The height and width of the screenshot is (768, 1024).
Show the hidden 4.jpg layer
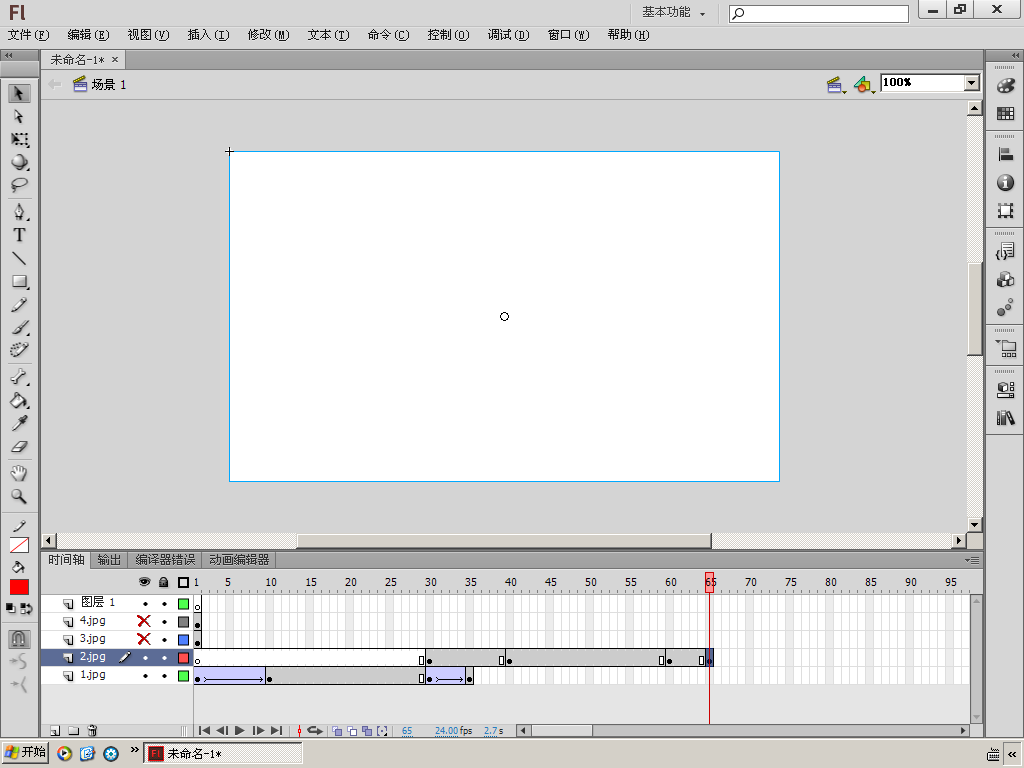tap(144, 621)
